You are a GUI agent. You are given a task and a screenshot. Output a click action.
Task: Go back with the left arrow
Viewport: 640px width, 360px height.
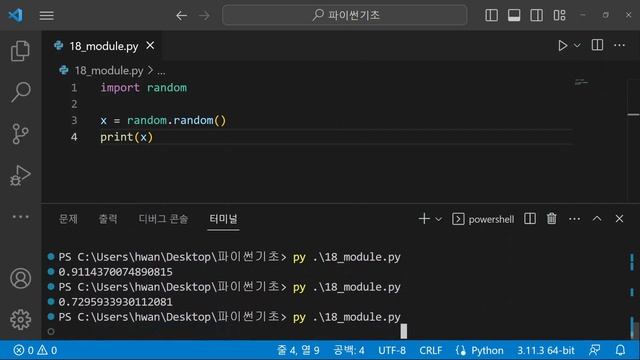[181, 16]
